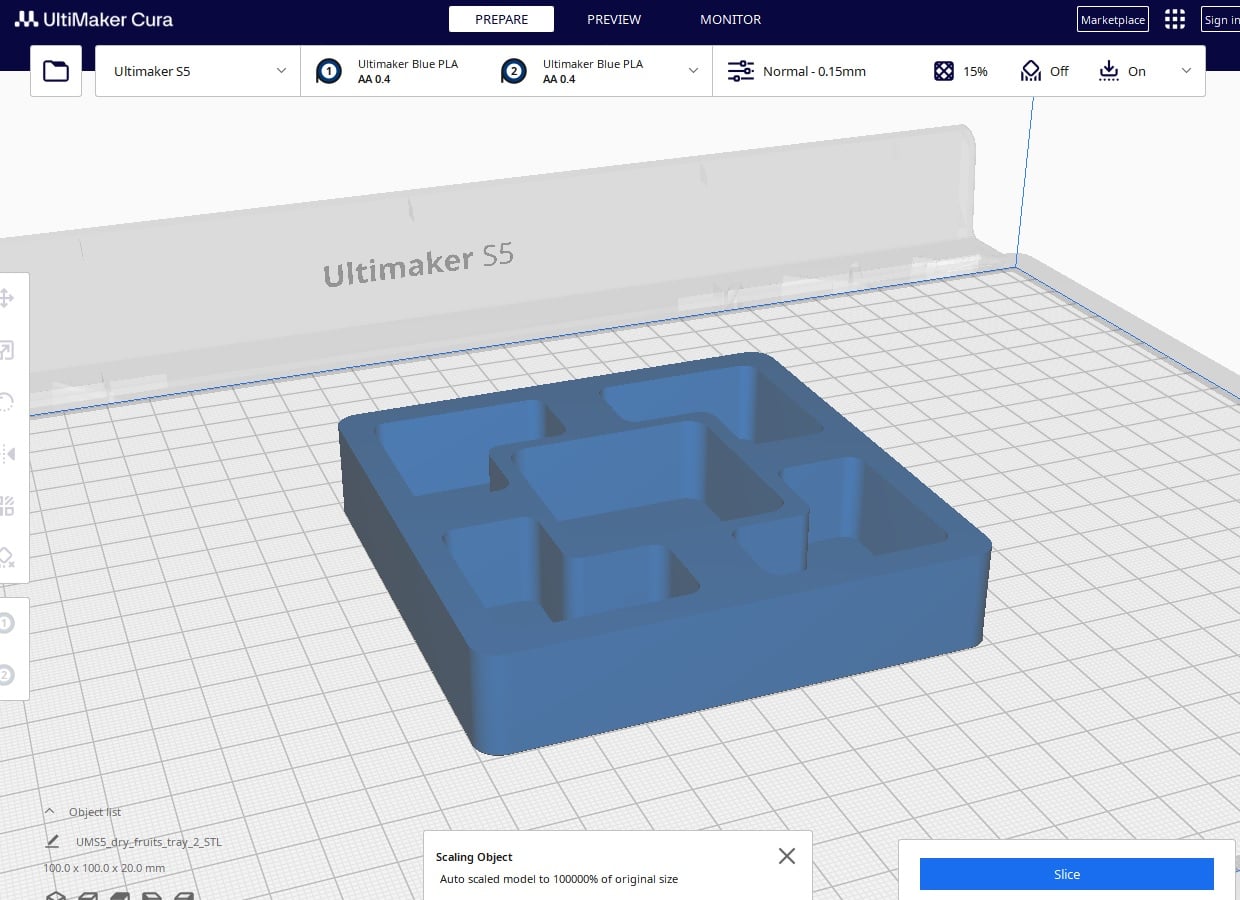Click the support Off label
Viewport: 1240px width, 900px height.
tap(1059, 71)
